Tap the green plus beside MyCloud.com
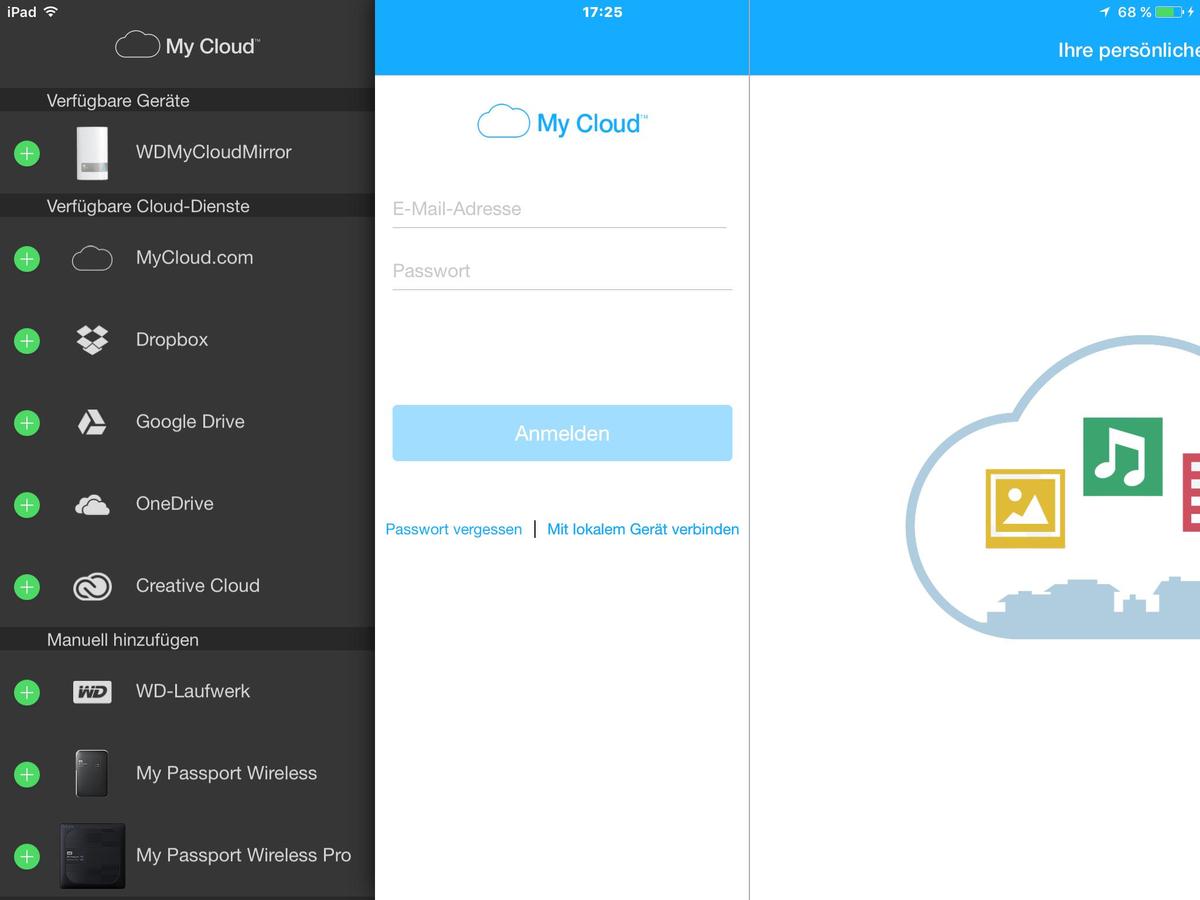 [x=27, y=259]
